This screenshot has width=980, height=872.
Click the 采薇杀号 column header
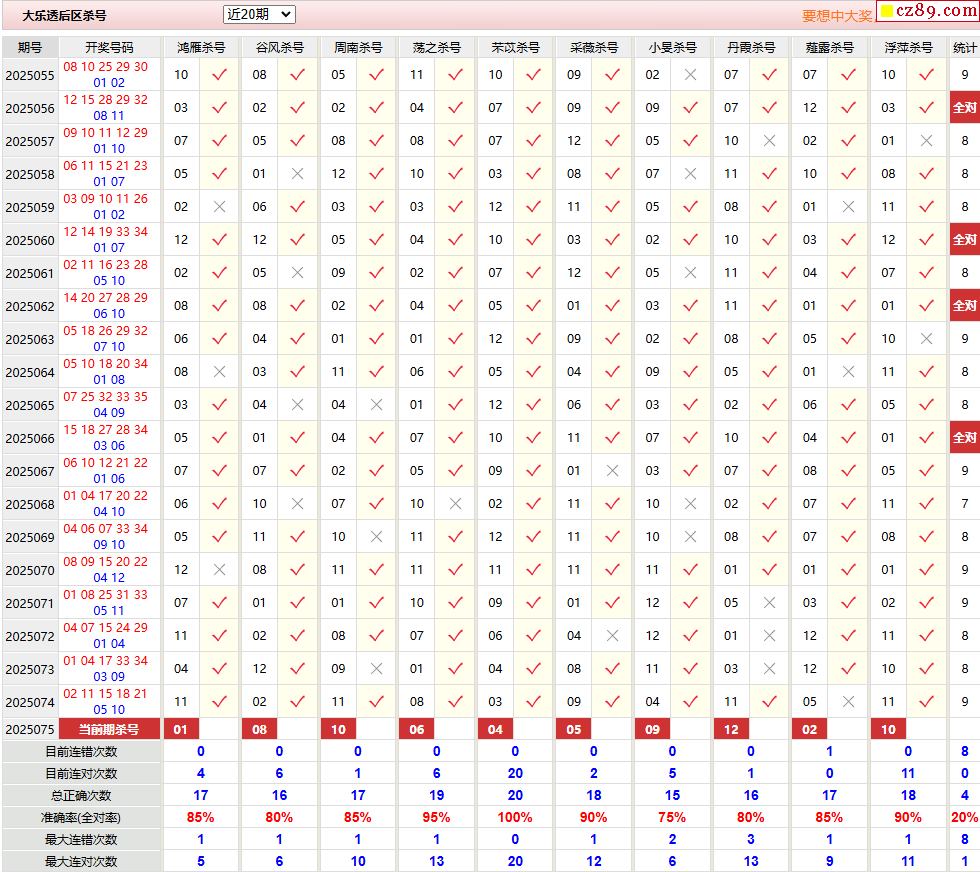594,48
